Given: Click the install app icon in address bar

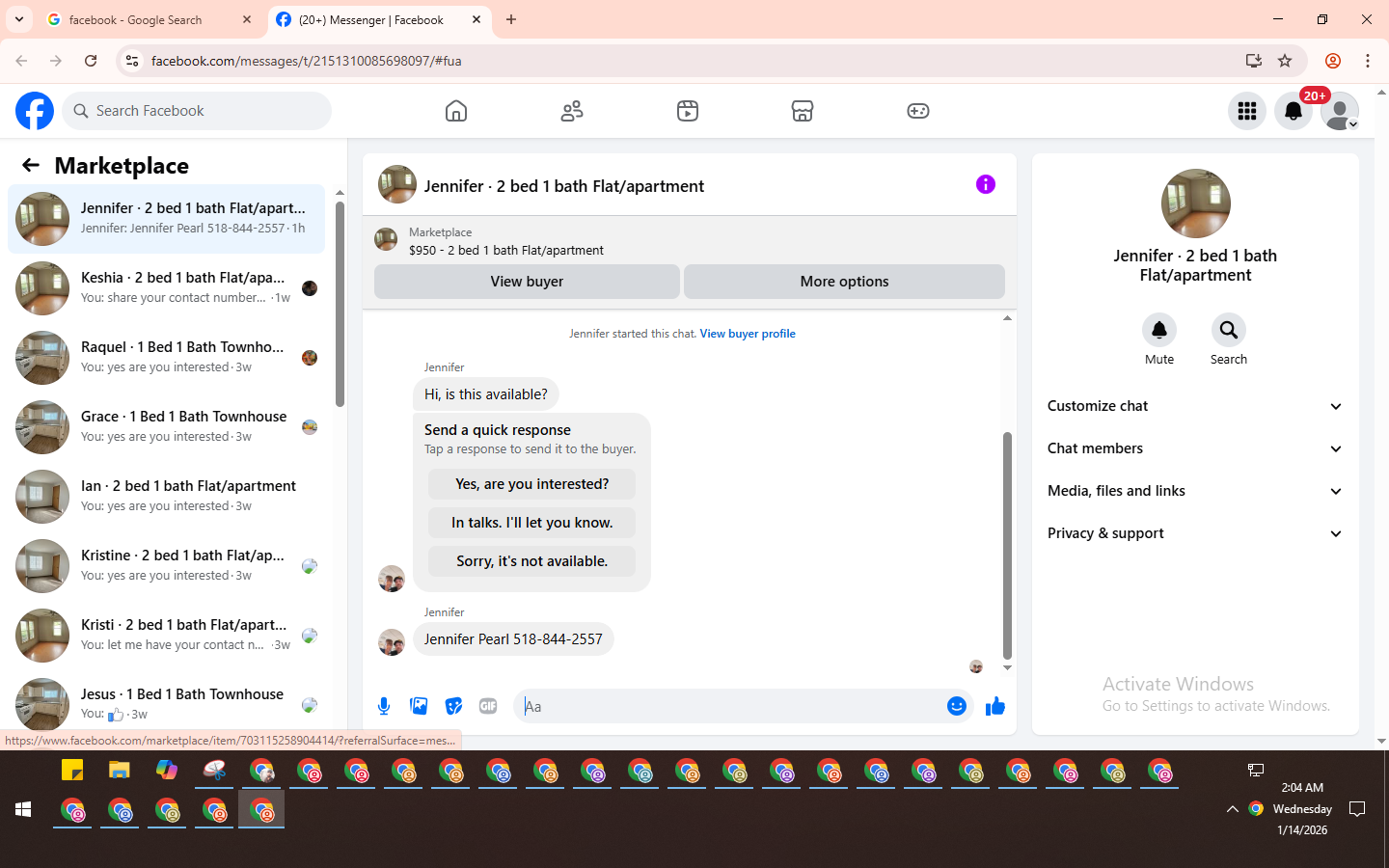Looking at the screenshot, I should tap(1254, 61).
